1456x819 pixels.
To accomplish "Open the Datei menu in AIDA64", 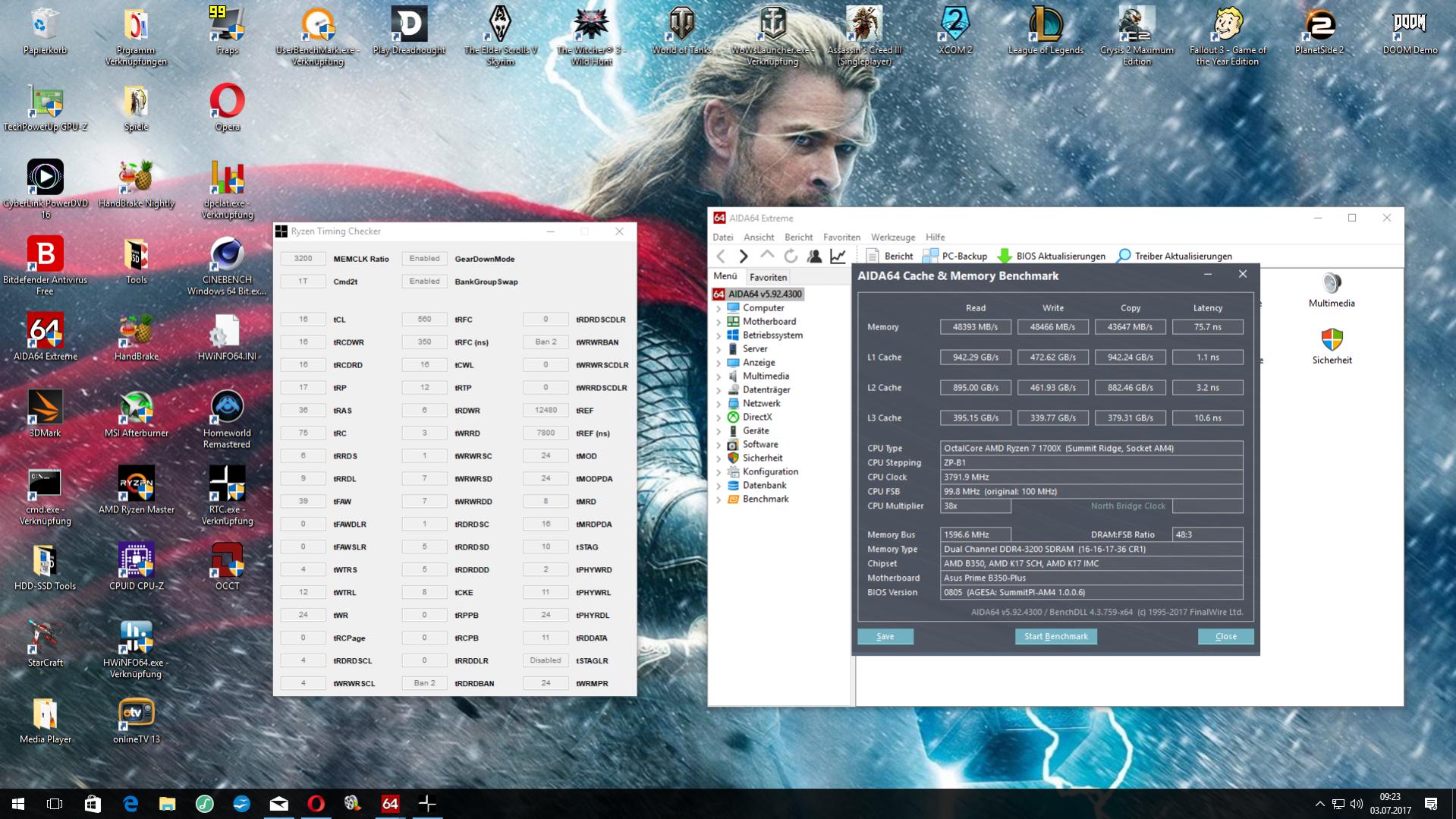I will (x=722, y=238).
